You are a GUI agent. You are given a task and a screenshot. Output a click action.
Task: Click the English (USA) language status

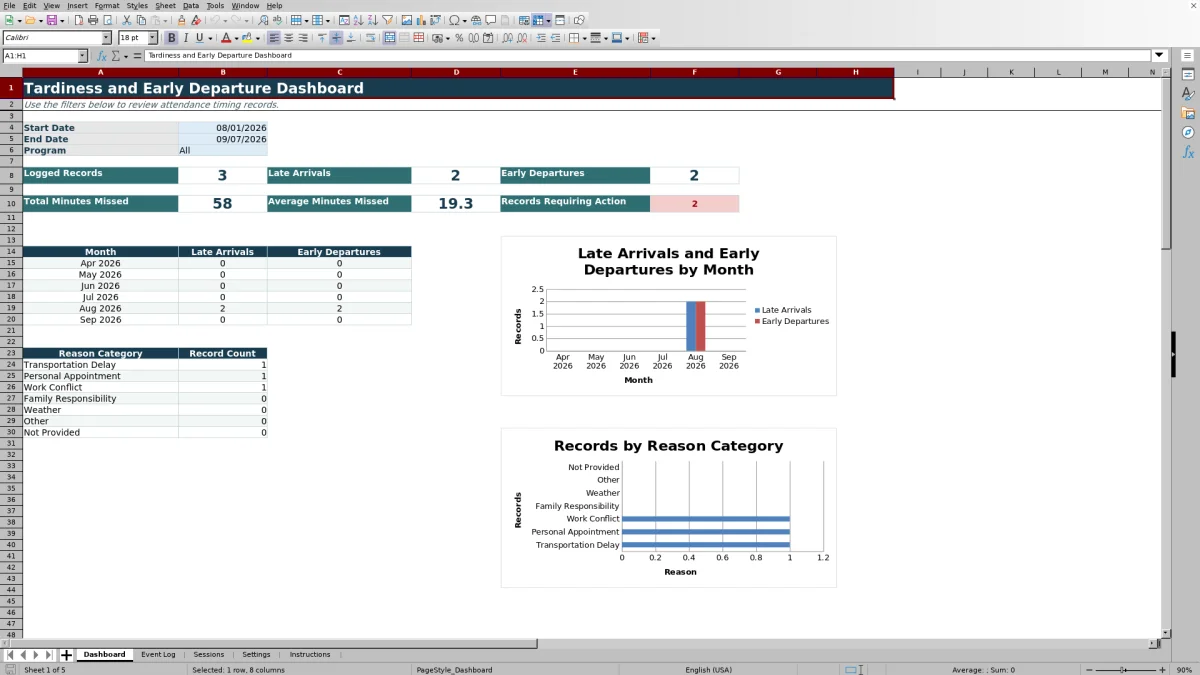[x=708, y=670]
